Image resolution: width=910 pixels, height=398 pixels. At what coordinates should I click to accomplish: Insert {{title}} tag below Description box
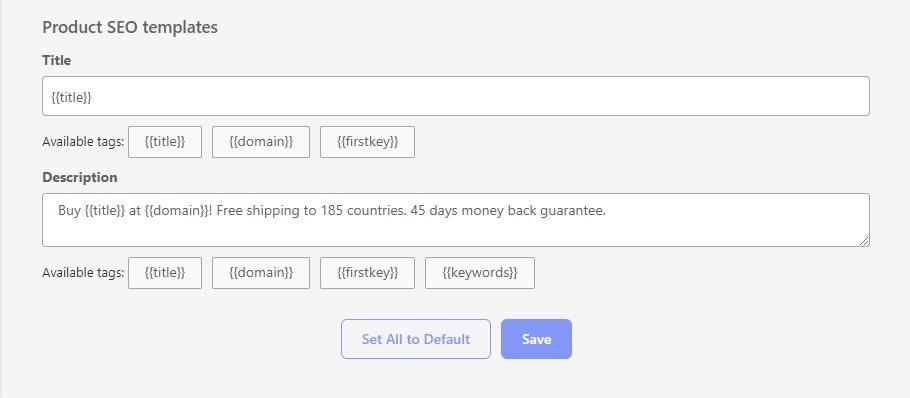coord(165,273)
